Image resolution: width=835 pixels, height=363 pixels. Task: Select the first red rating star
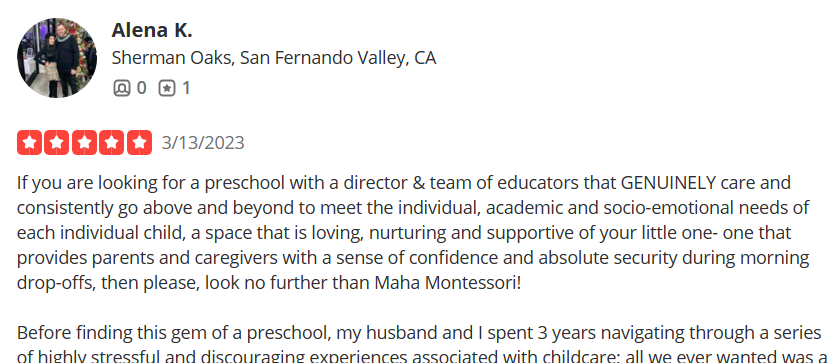(30, 143)
